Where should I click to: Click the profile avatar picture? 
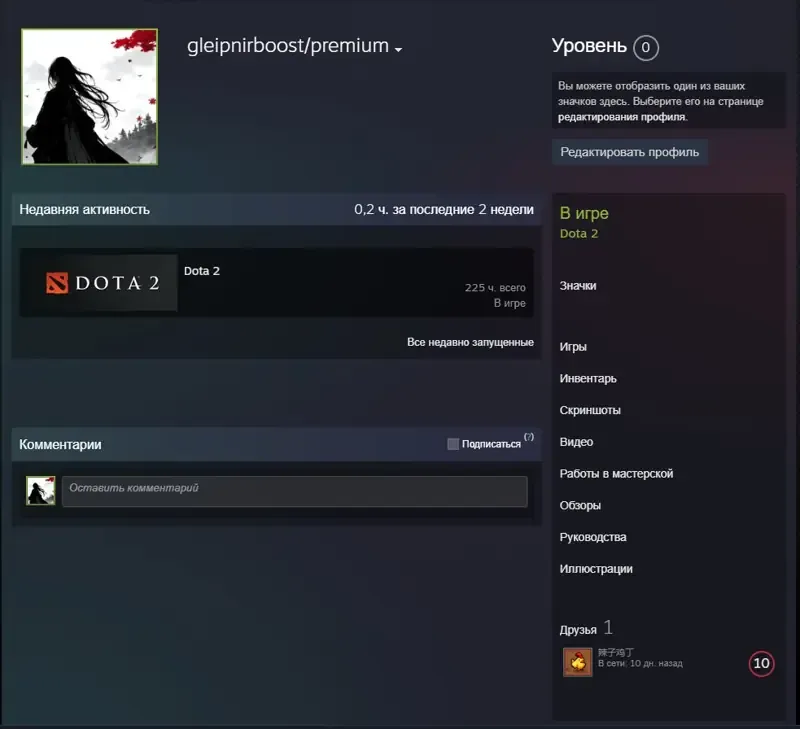click(x=89, y=97)
